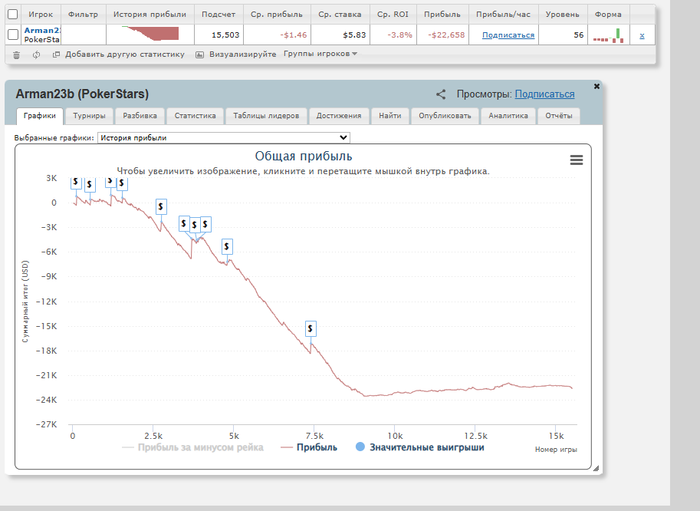The width and height of the screenshot is (700, 511).
Task: Click the -$1.46 average profit value
Action: pyautogui.click(x=293, y=35)
